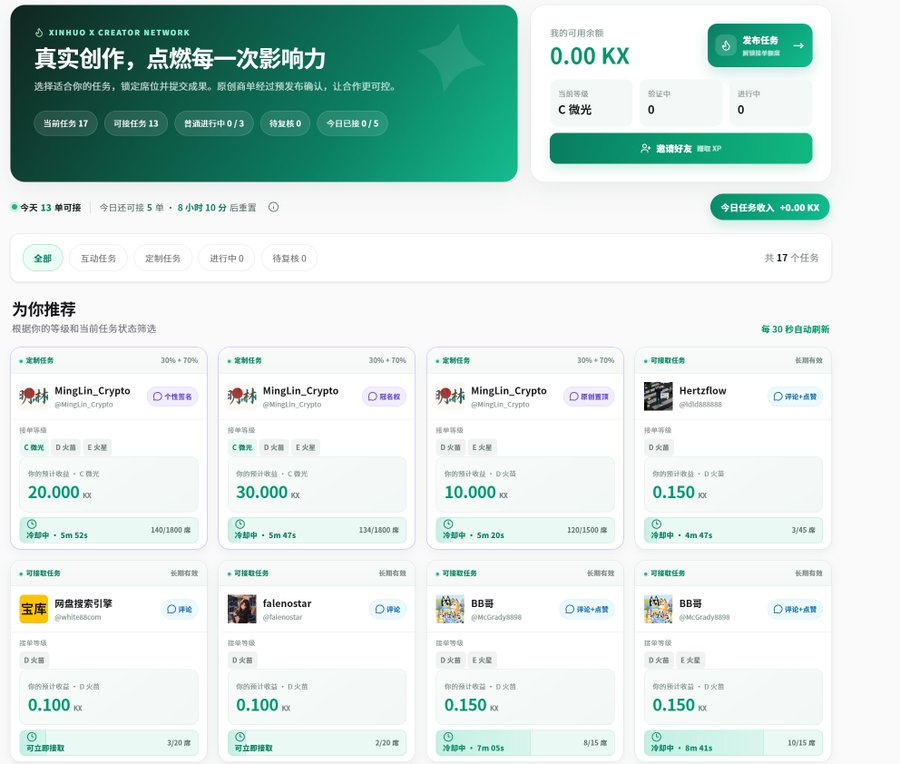Click the 进行中 0 stat box in balance card
Viewport: 900px width, 764px height.
click(771, 103)
